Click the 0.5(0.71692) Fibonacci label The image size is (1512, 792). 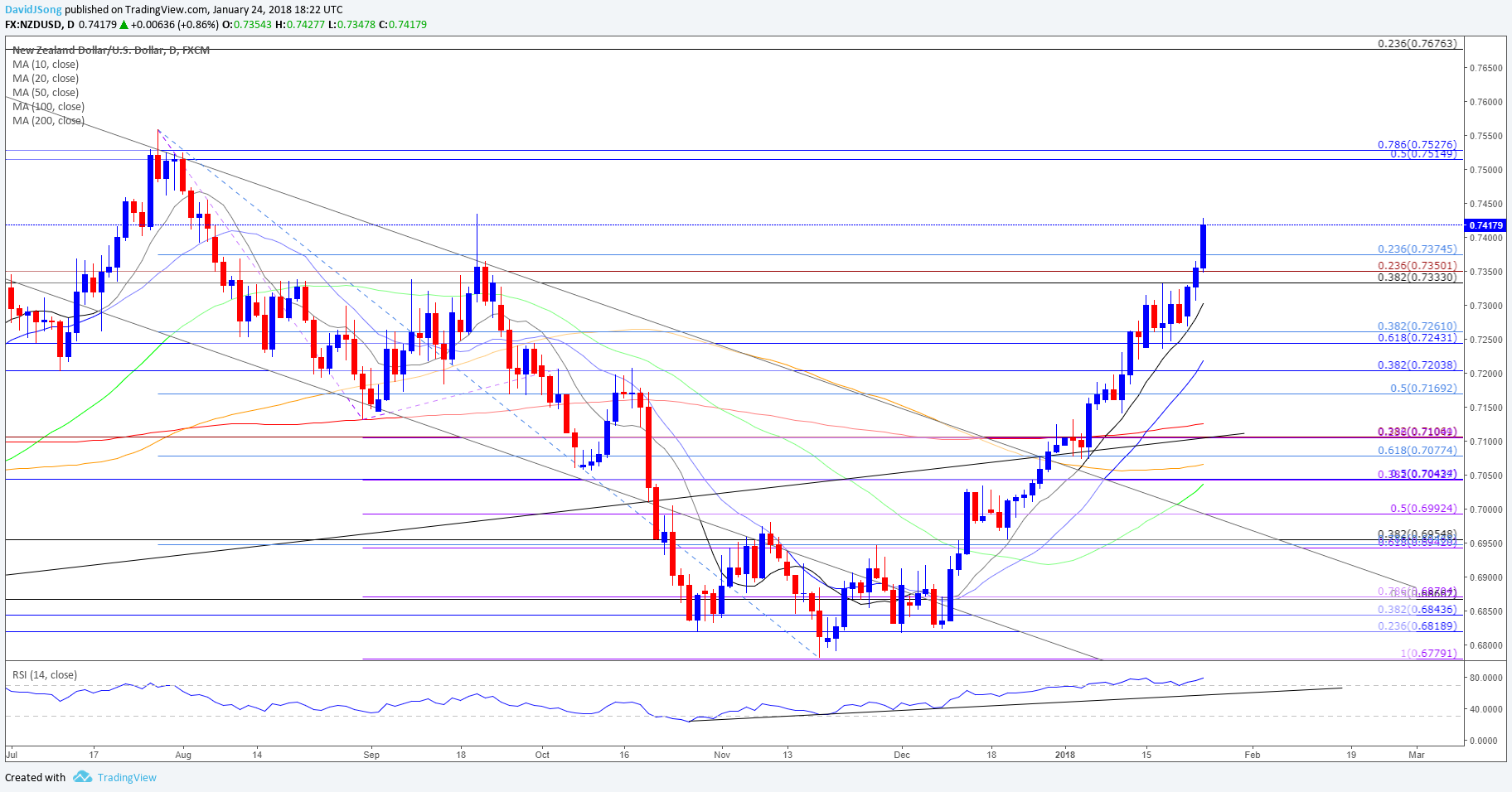coord(1423,389)
